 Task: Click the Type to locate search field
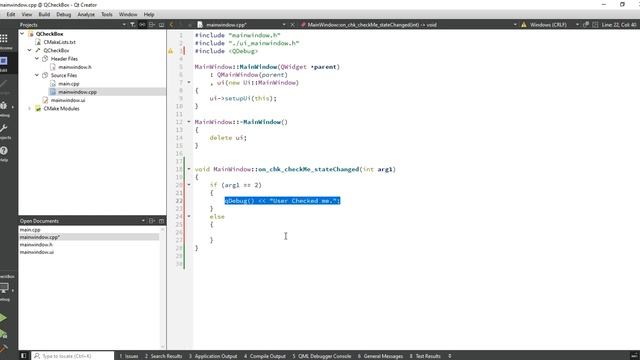tap(73, 356)
